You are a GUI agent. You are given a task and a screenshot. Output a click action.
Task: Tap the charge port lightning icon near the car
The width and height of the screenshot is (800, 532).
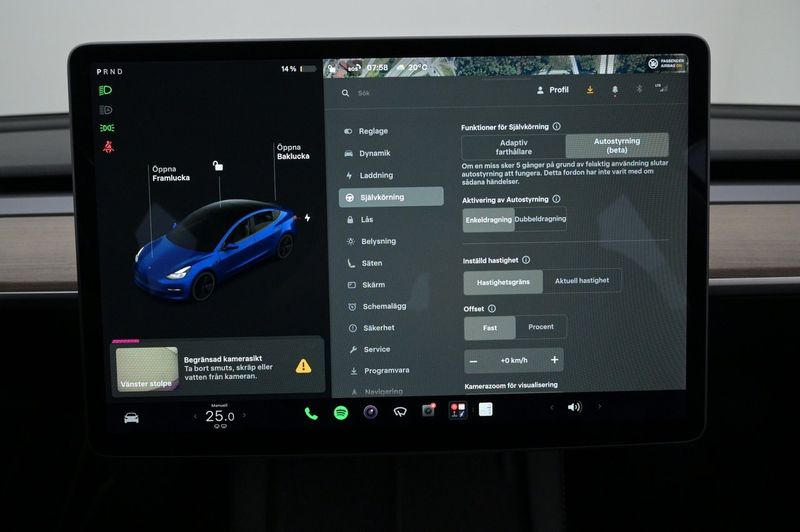(x=307, y=218)
